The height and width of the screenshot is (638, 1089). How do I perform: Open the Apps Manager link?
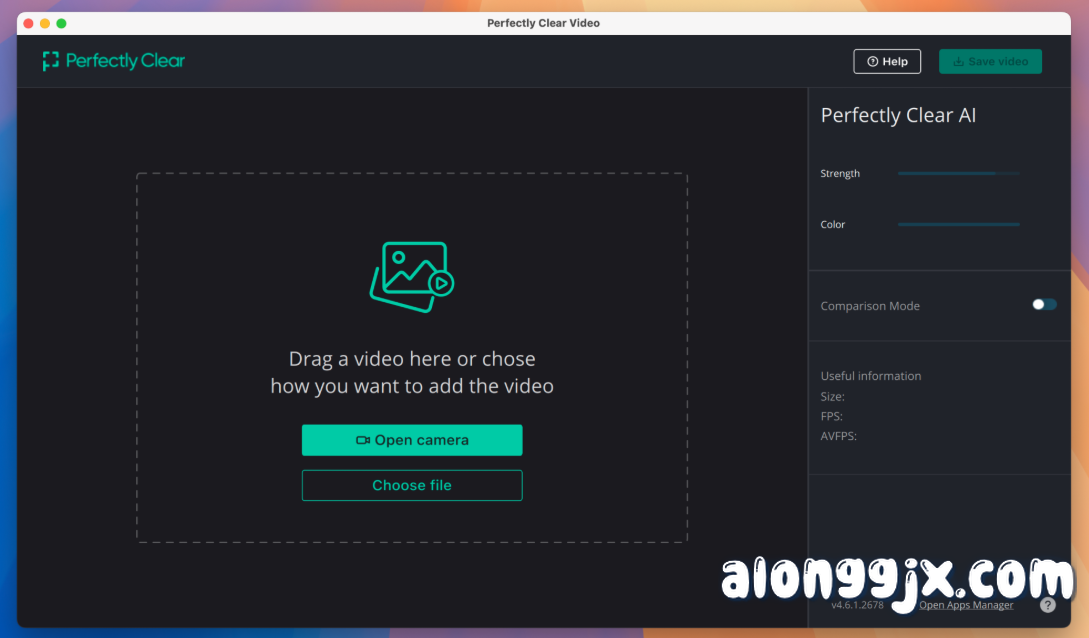[966, 605]
